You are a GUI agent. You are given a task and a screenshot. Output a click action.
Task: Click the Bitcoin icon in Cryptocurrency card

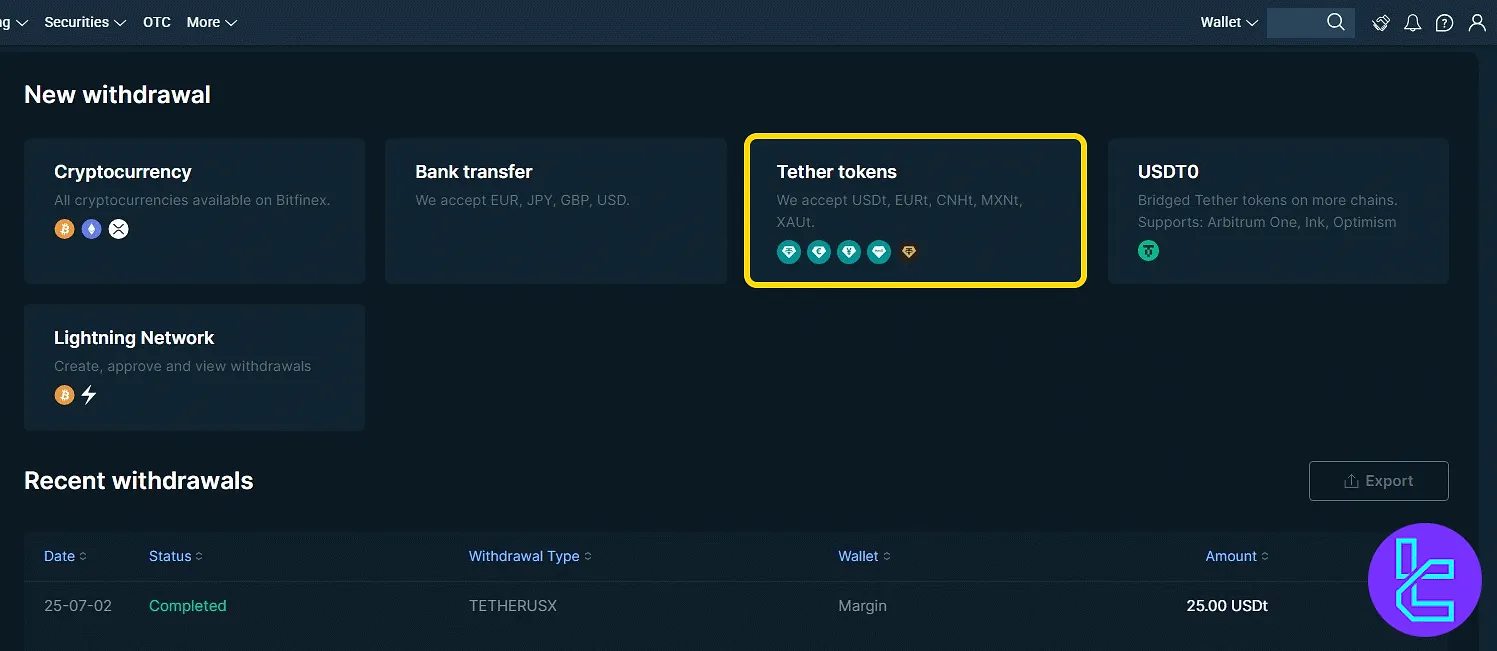coord(64,229)
